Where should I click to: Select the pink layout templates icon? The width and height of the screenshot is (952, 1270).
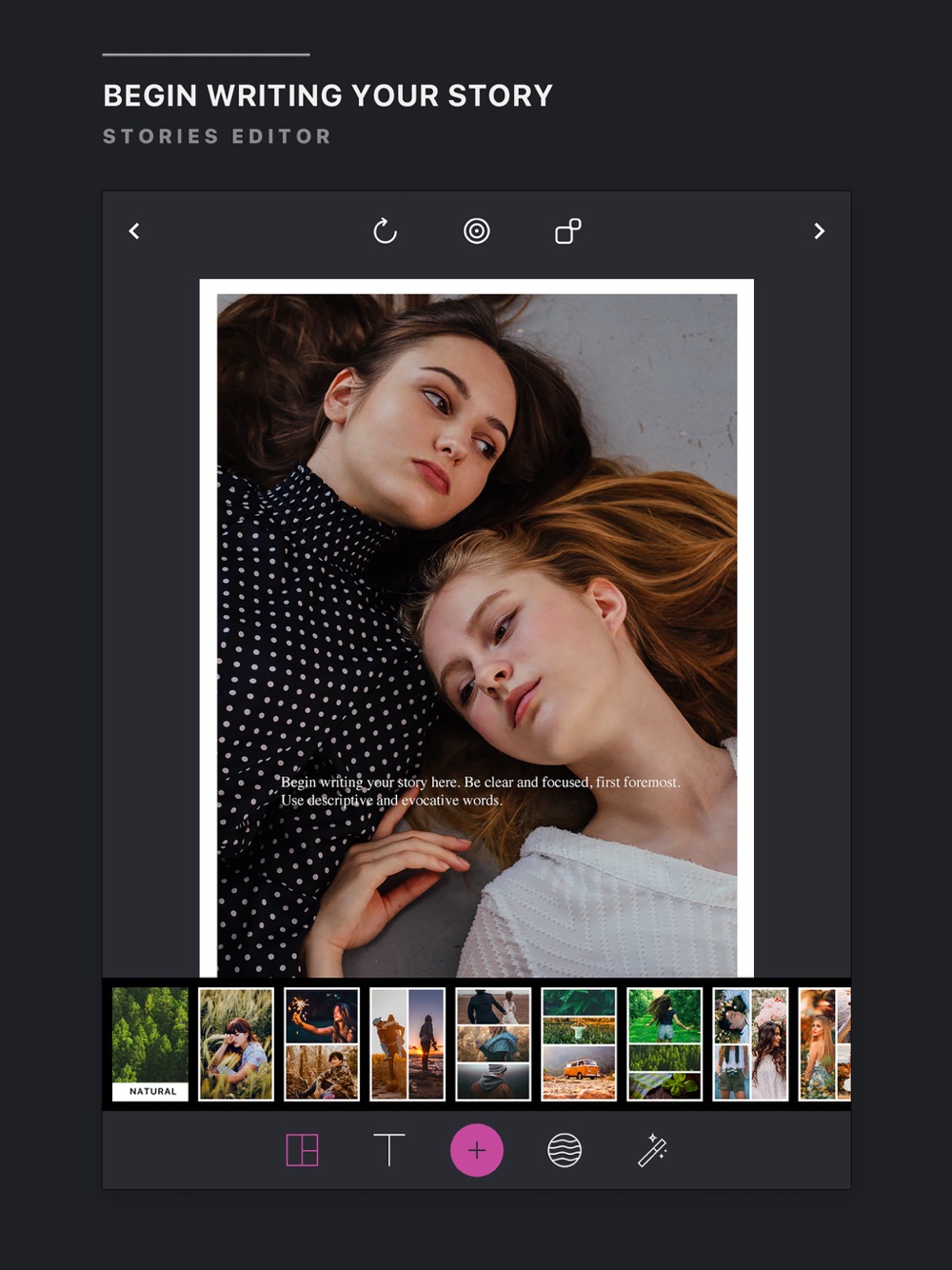pyautogui.click(x=302, y=1150)
